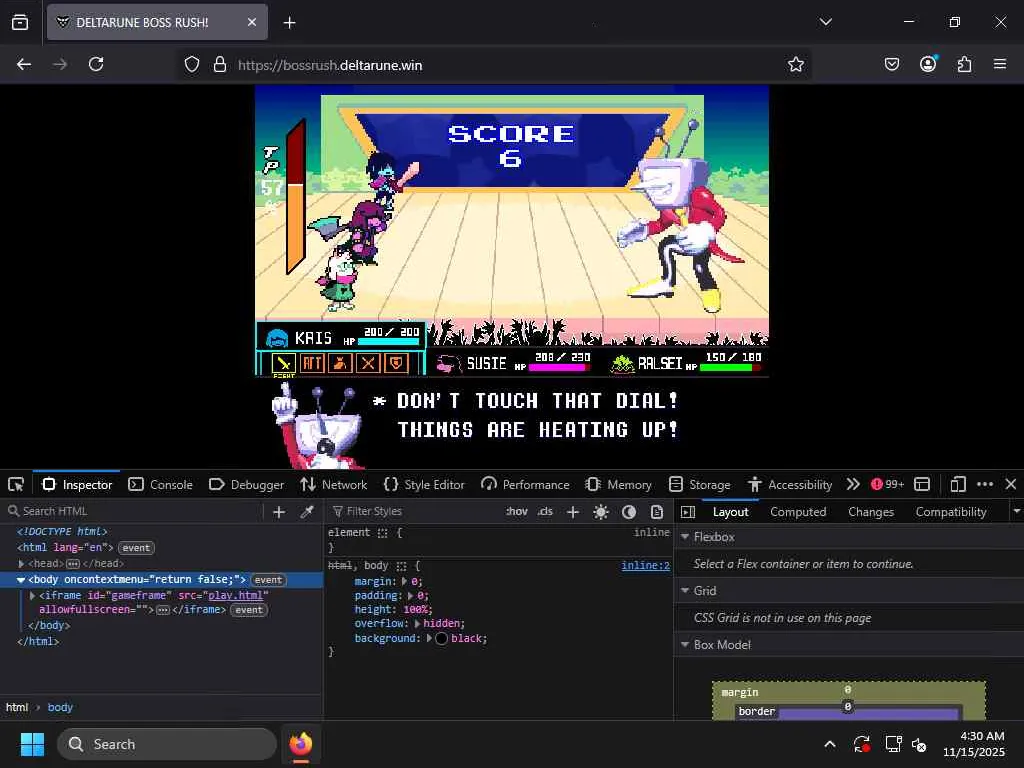1024x768 pixels.
Task: Expand the overflow shorthand property
Action: coord(417,624)
